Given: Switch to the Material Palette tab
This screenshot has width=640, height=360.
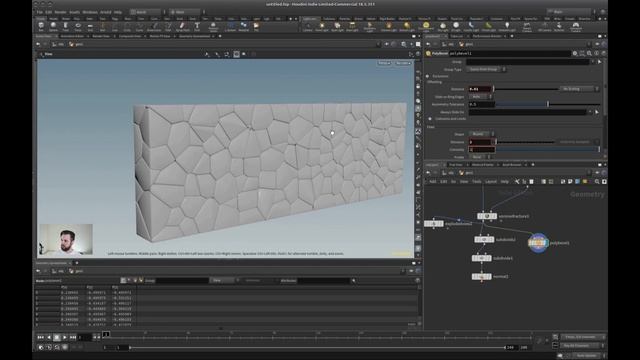Looking at the screenshot, I should pyautogui.click(x=482, y=165).
